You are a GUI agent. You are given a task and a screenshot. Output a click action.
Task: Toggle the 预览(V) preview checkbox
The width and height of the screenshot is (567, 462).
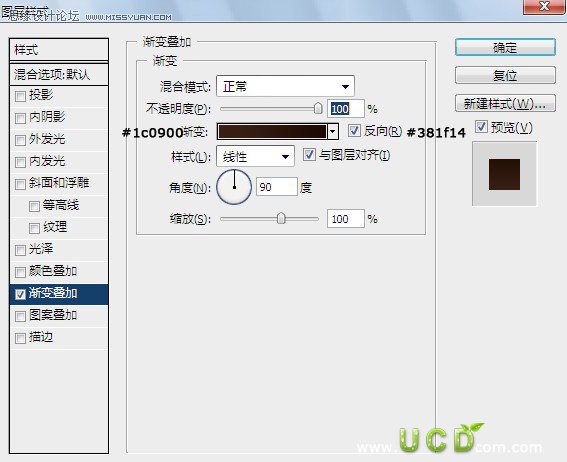(481, 127)
